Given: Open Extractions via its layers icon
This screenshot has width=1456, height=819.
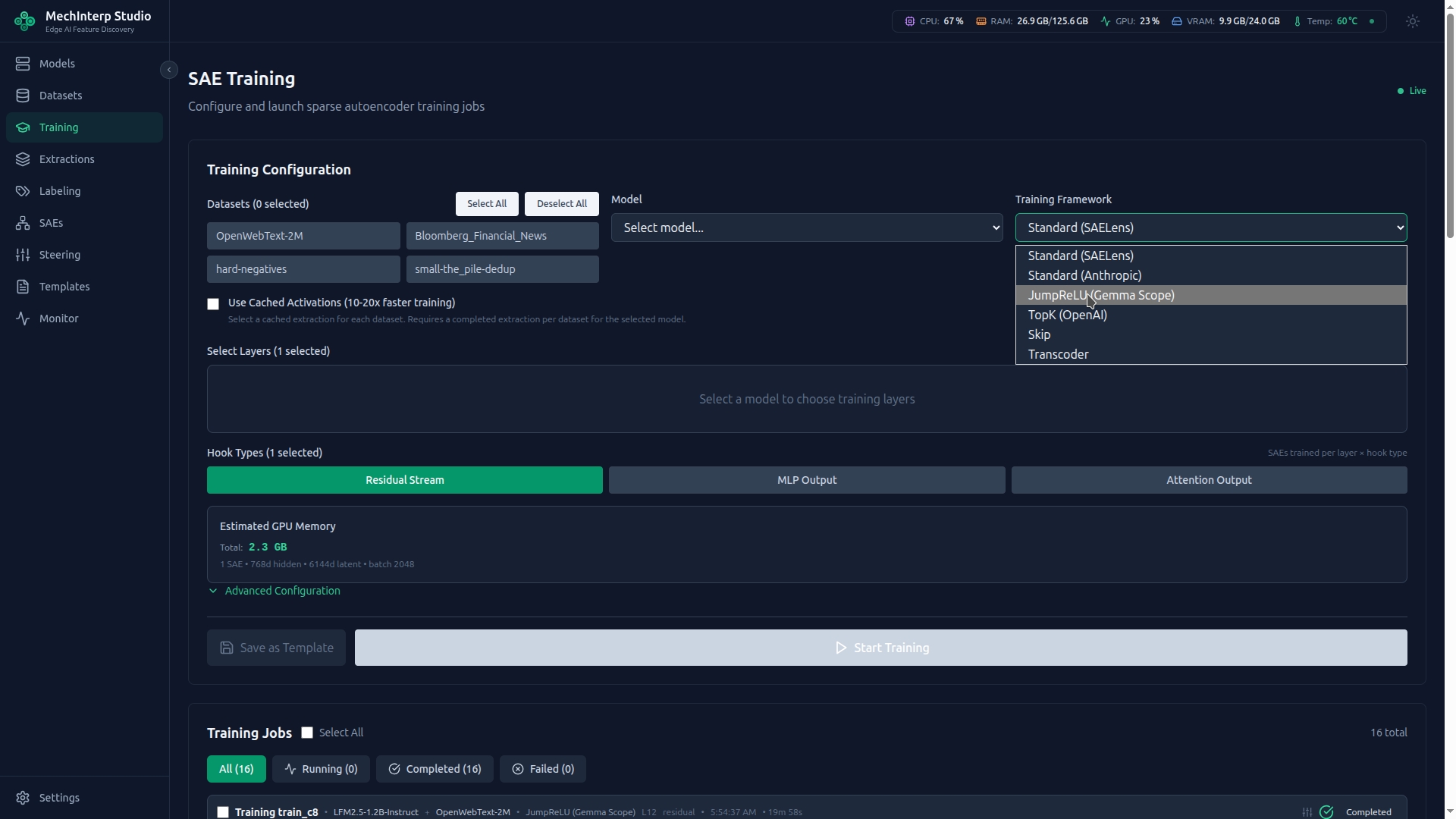Looking at the screenshot, I should click(x=23, y=159).
